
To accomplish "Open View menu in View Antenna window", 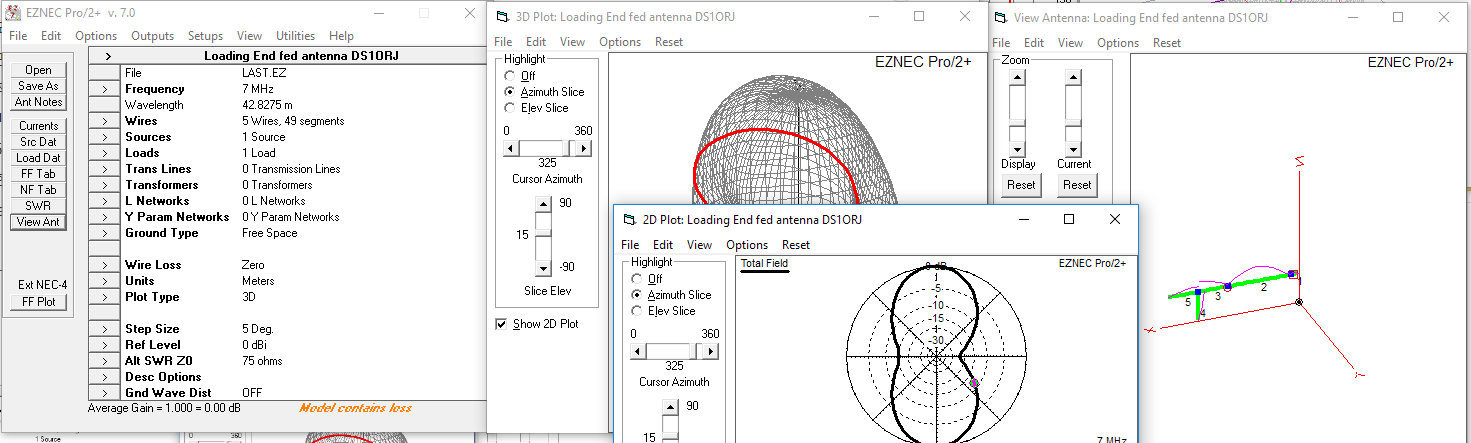I will pyautogui.click(x=1070, y=43).
